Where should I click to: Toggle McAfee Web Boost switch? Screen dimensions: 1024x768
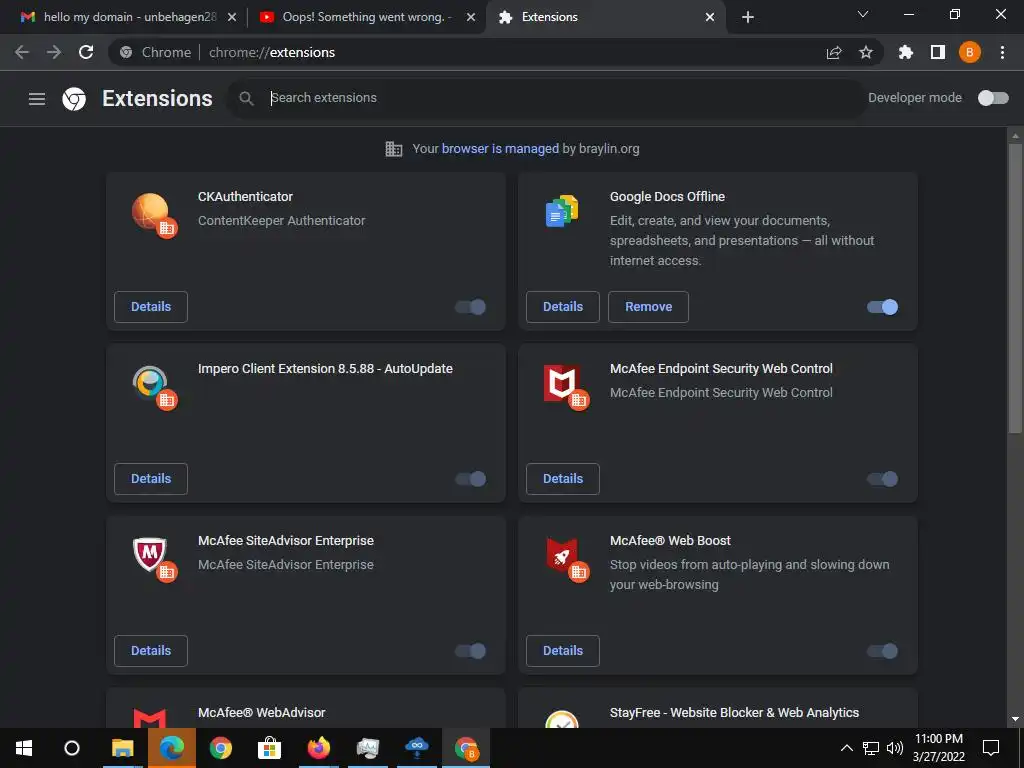pyautogui.click(x=882, y=650)
